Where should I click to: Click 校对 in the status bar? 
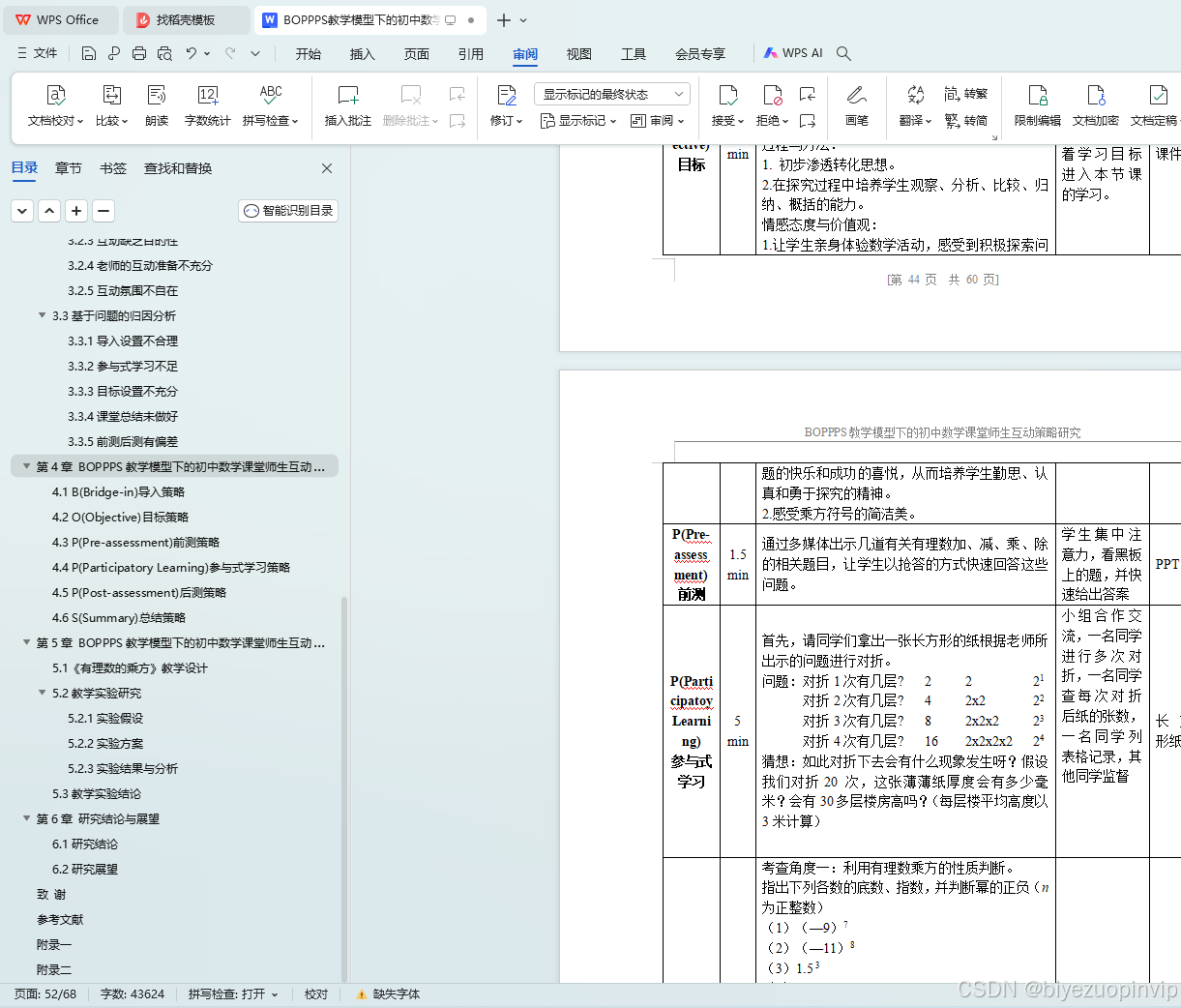[316, 993]
